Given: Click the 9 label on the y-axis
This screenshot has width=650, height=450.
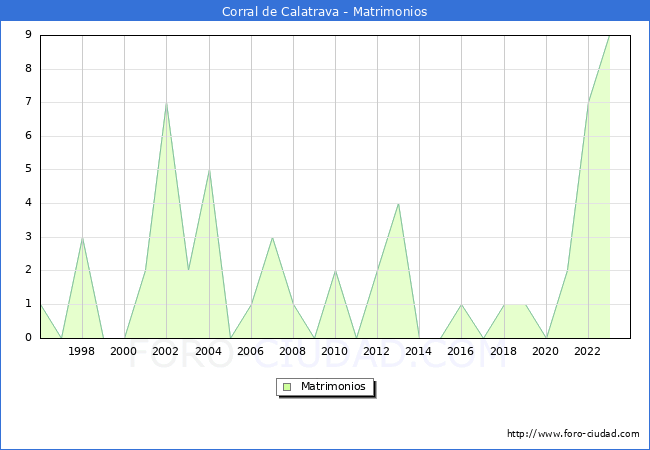Looking at the screenshot, I should [x=28, y=35].
